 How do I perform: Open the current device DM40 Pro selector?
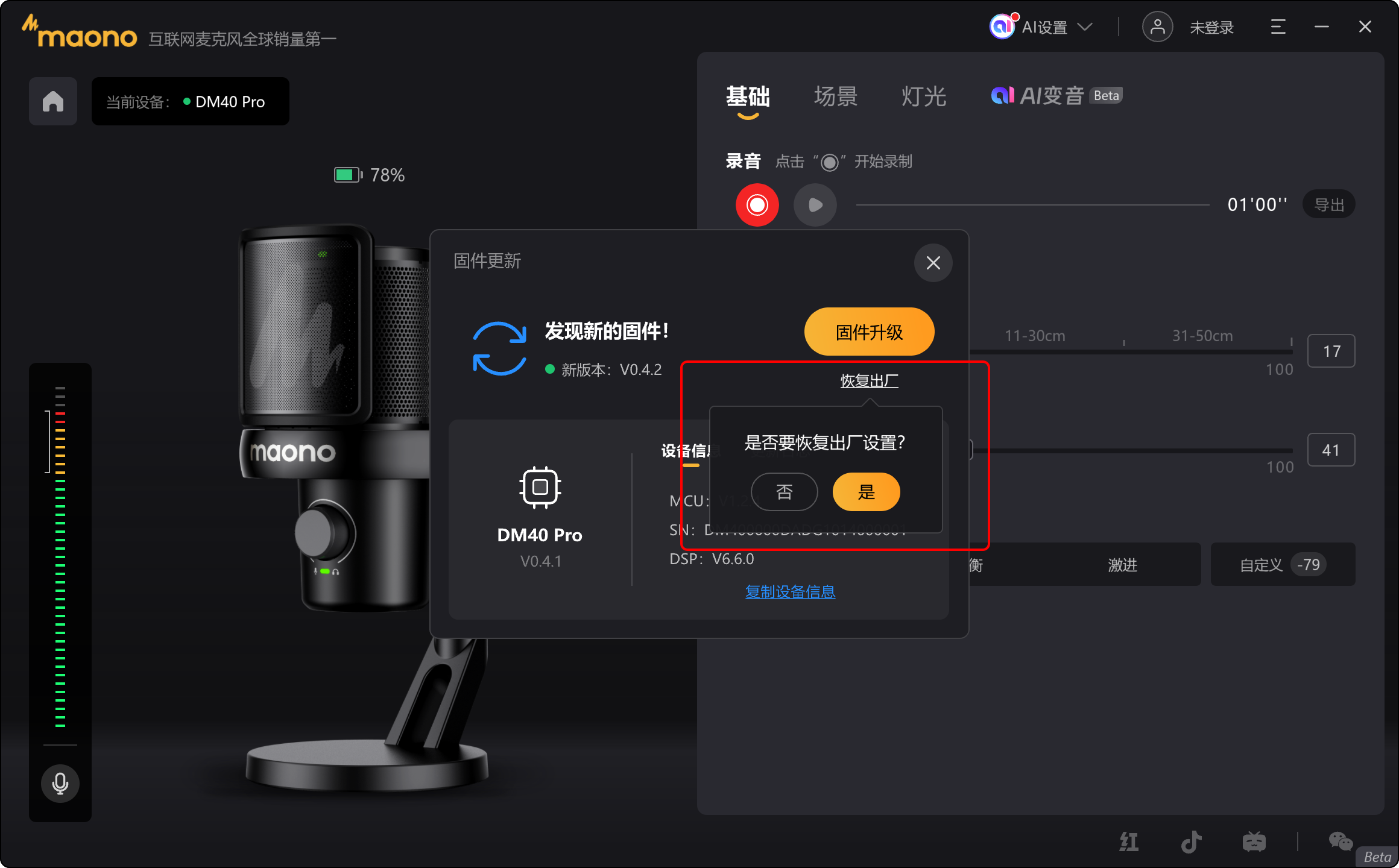click(x=191, y=101)
